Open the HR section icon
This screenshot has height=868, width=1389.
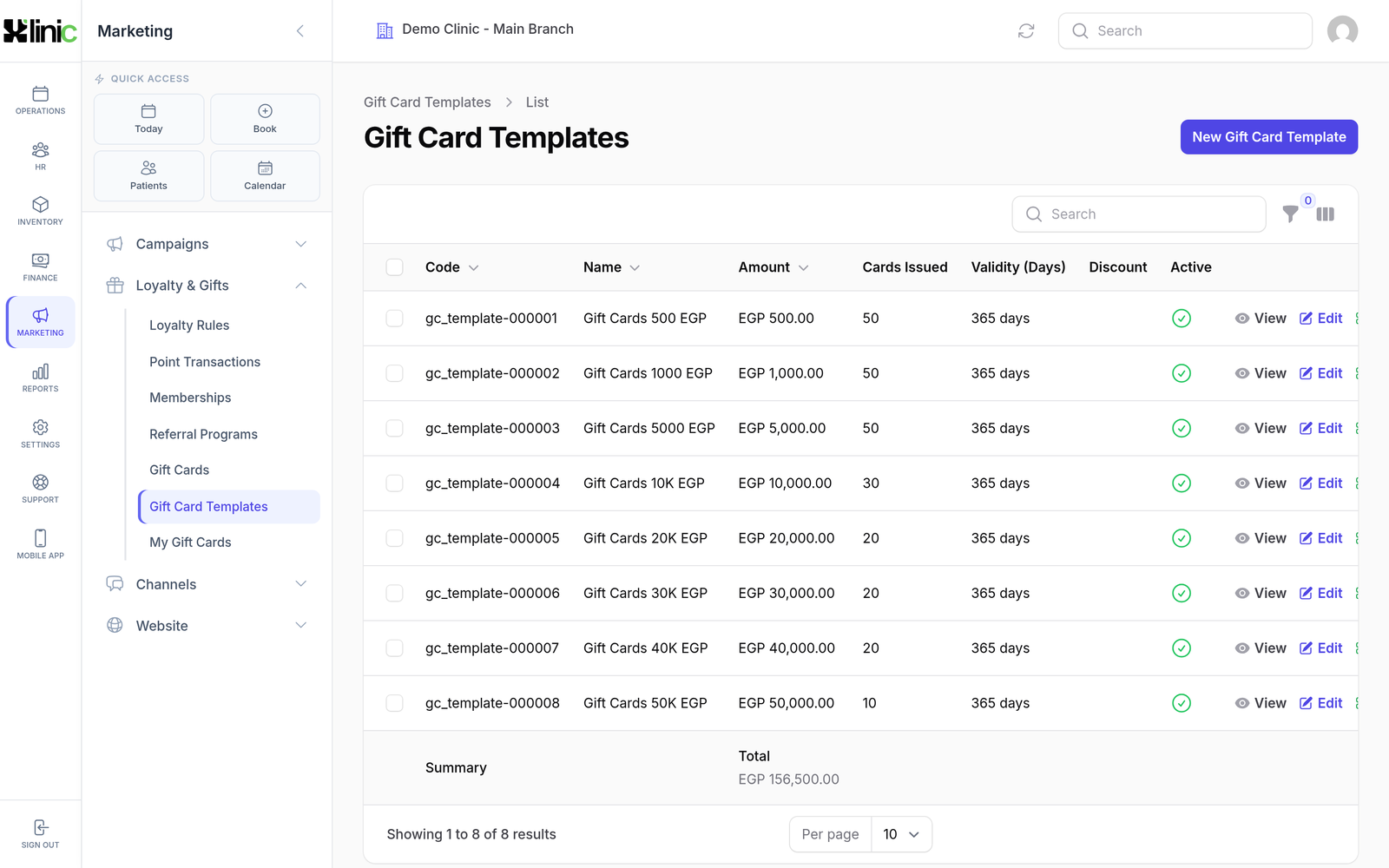point(40,156)
